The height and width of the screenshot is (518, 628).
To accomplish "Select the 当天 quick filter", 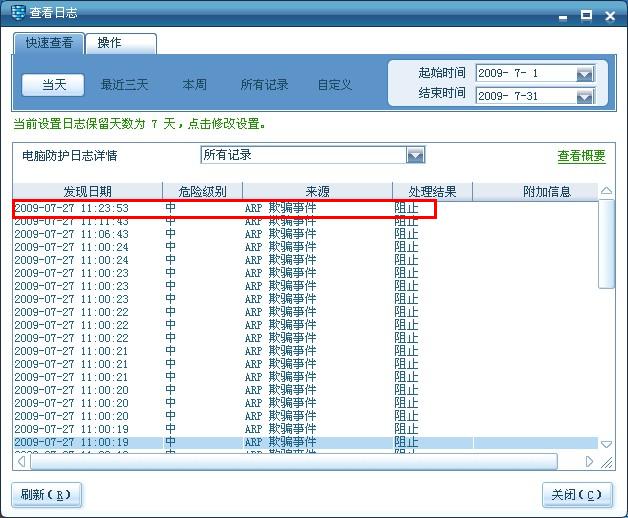I will tap(53, 85).
